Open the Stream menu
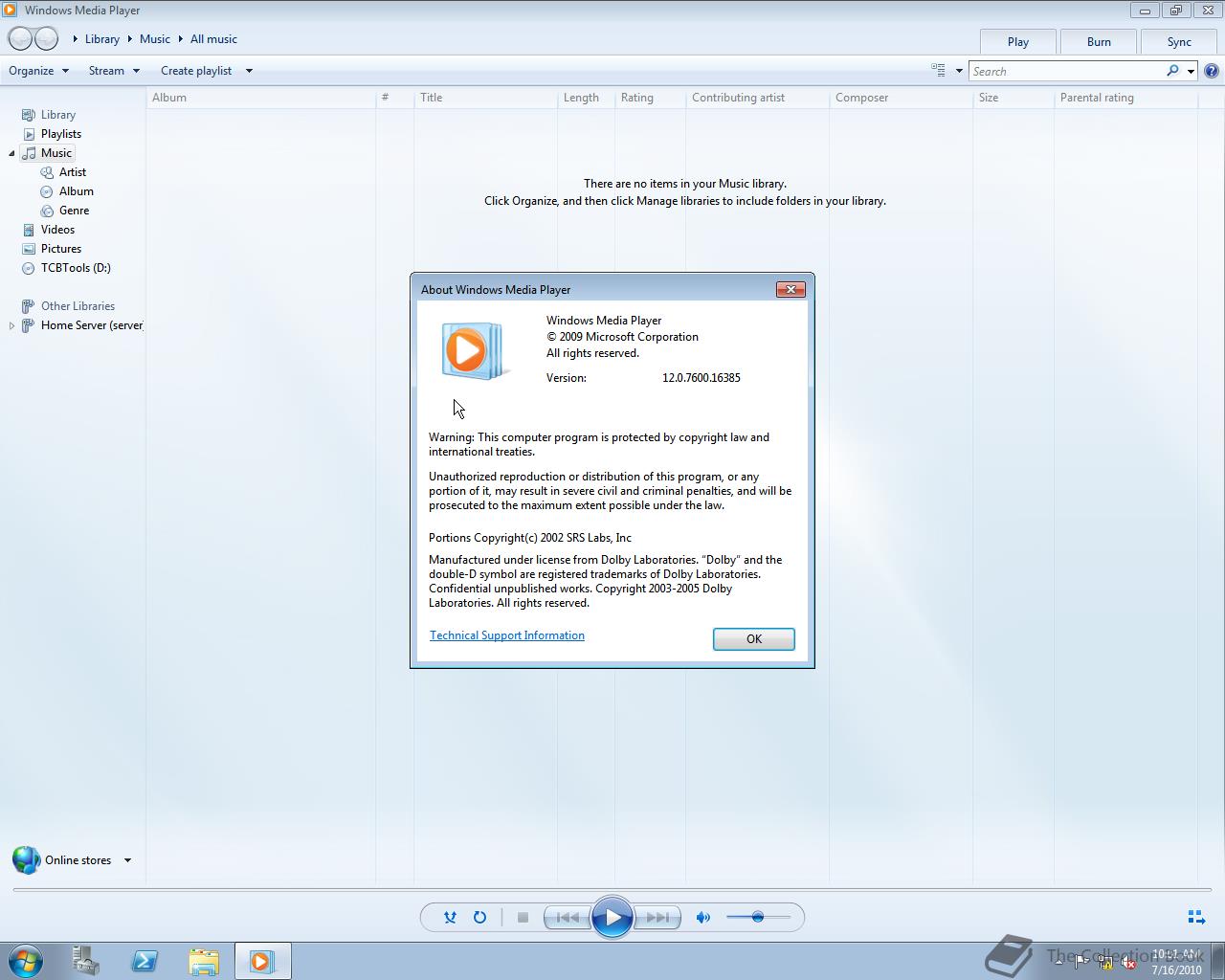This screenshot has height=980, width=1225. tap(114, 70)
